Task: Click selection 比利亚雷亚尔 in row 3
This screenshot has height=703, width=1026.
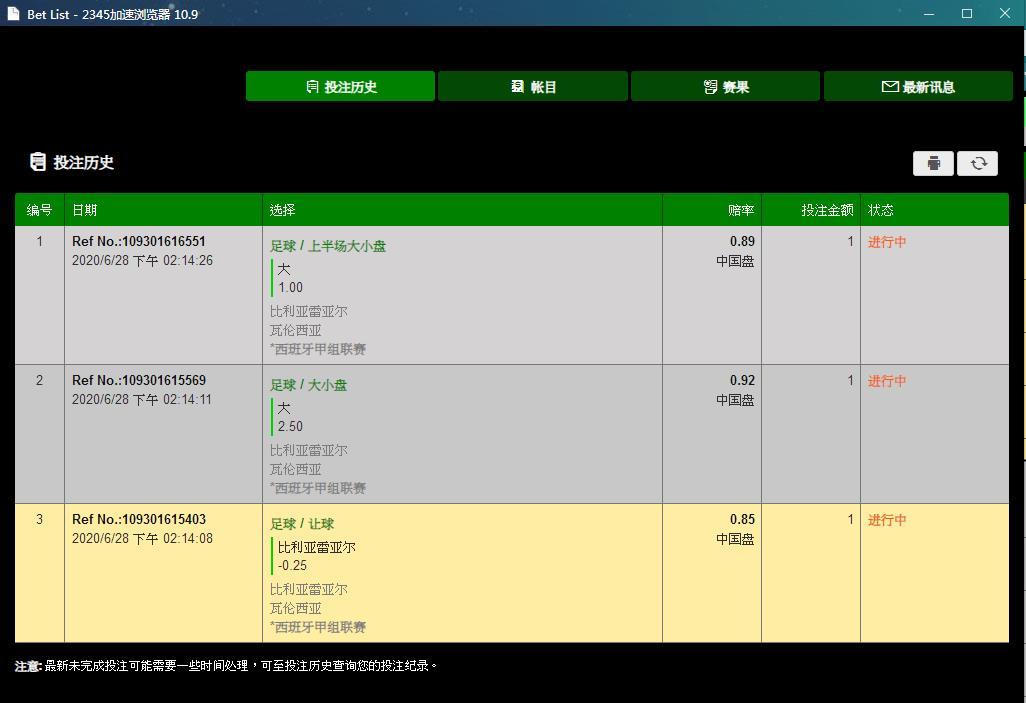Action: [316, 547]
